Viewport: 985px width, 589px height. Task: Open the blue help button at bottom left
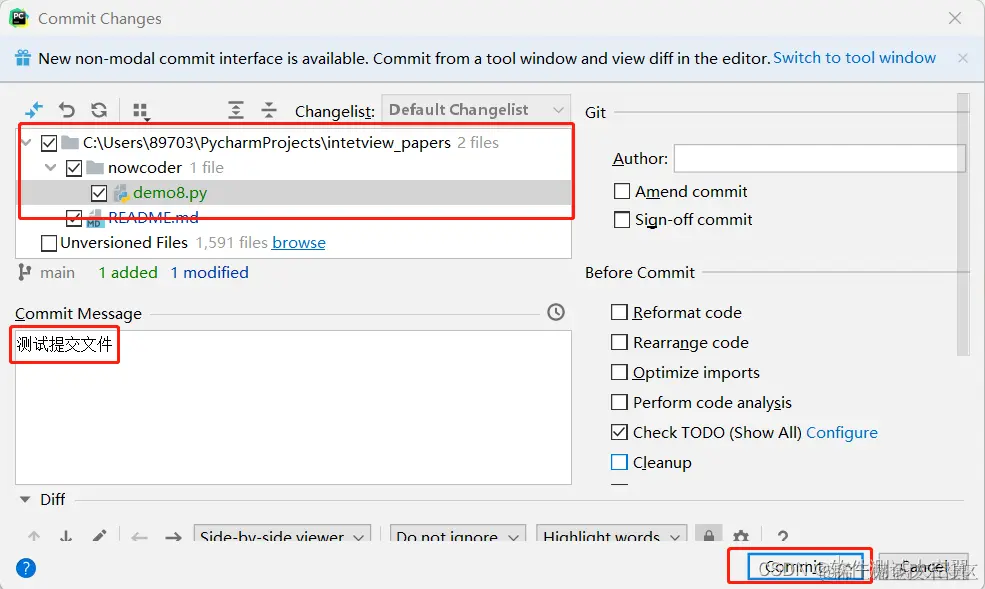[x=26, y=568]
